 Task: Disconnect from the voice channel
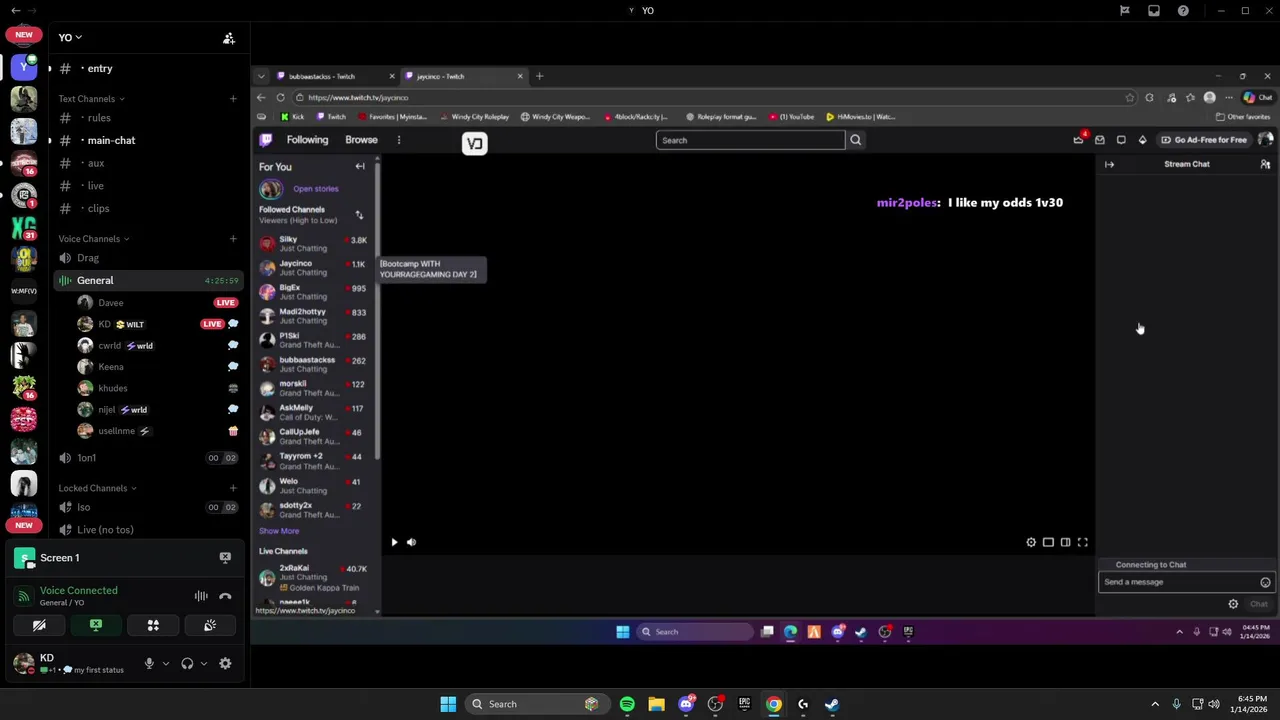coord(225,596)
